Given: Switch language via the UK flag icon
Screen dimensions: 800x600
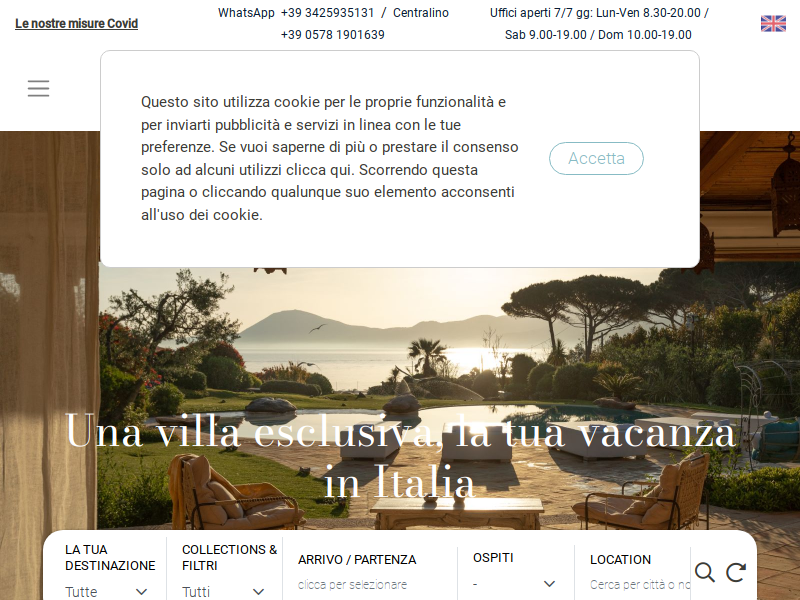Looking at the screenshot, I should [x=773, y=23].
